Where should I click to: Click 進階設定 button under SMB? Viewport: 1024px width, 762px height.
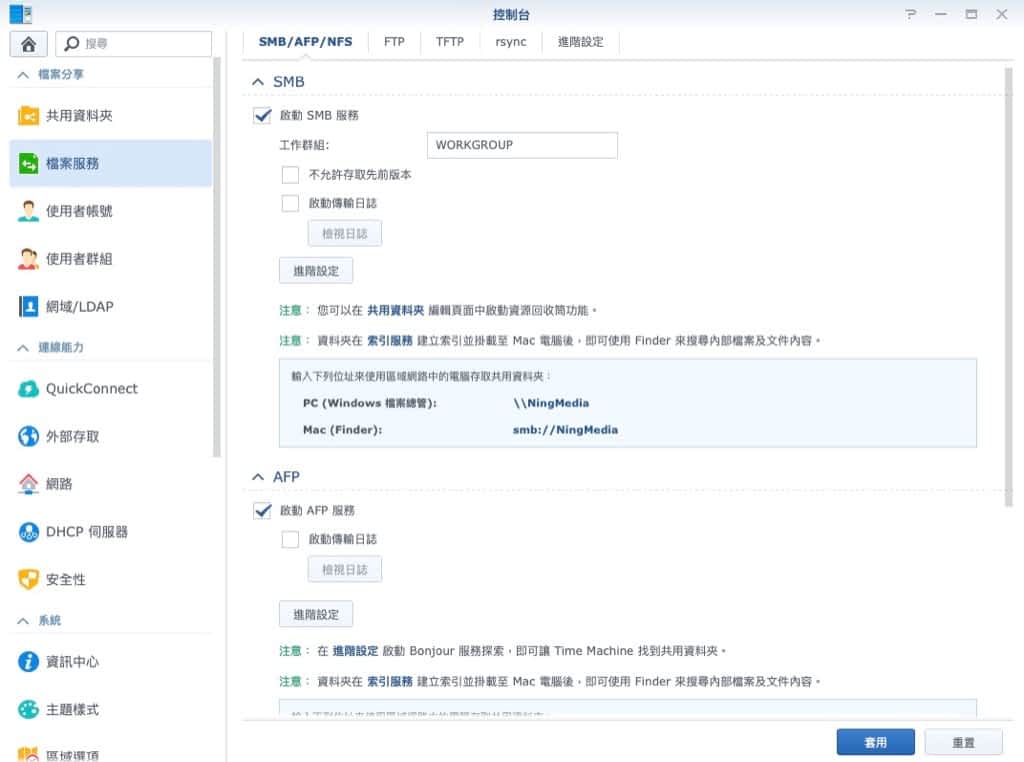click(315, 270)
